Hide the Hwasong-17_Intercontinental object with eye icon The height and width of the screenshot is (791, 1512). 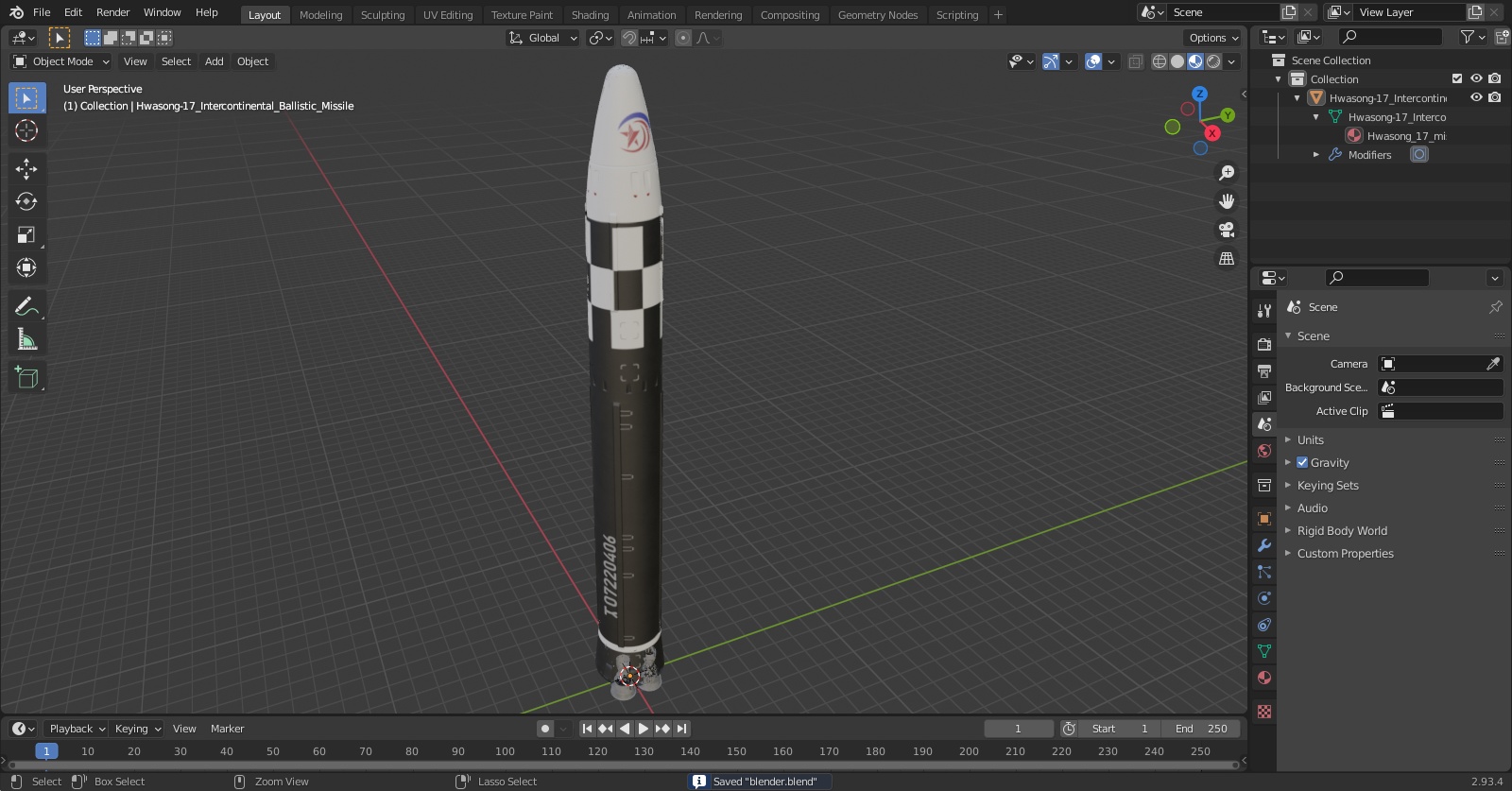pyautogui.click(x=1476, y=97)
